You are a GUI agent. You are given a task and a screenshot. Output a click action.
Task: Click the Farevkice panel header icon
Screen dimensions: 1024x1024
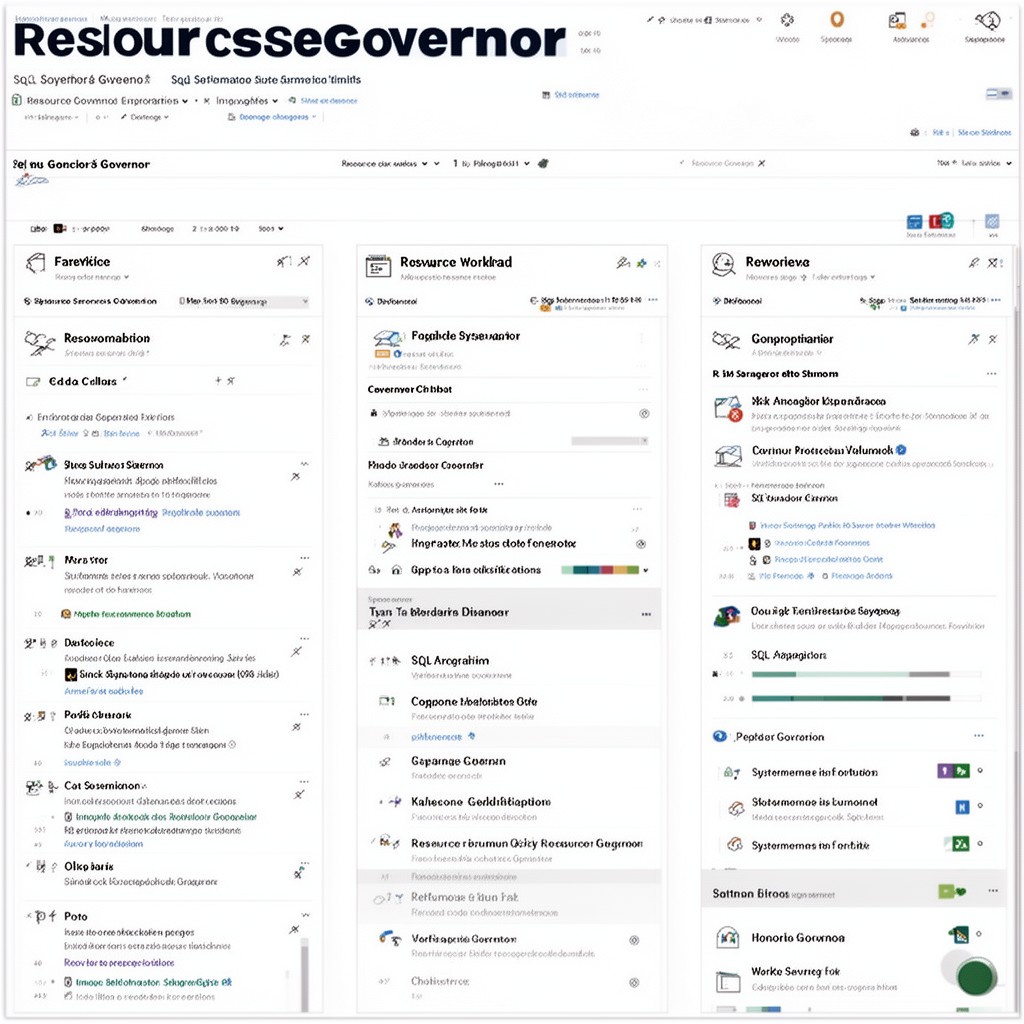pyautogui.click(x=35, y=263)
